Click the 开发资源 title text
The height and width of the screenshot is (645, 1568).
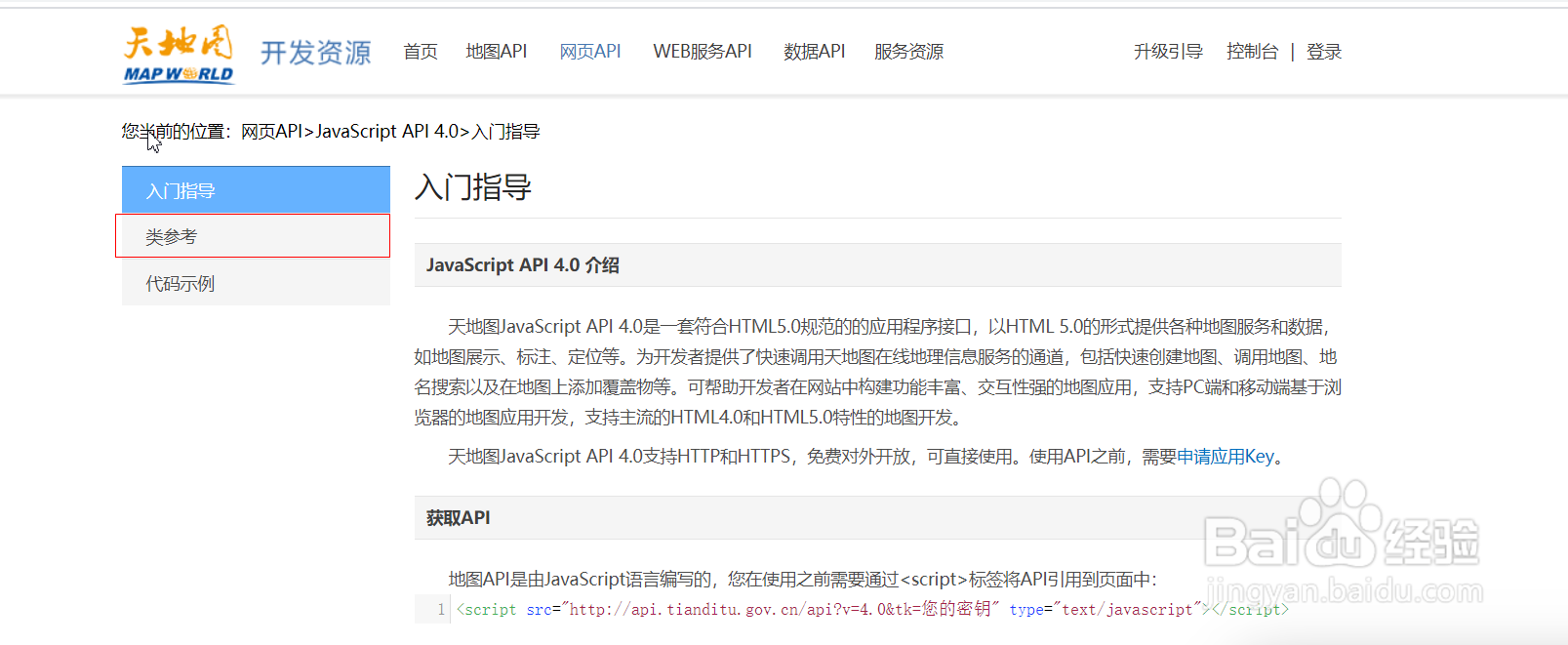point(315,53)
